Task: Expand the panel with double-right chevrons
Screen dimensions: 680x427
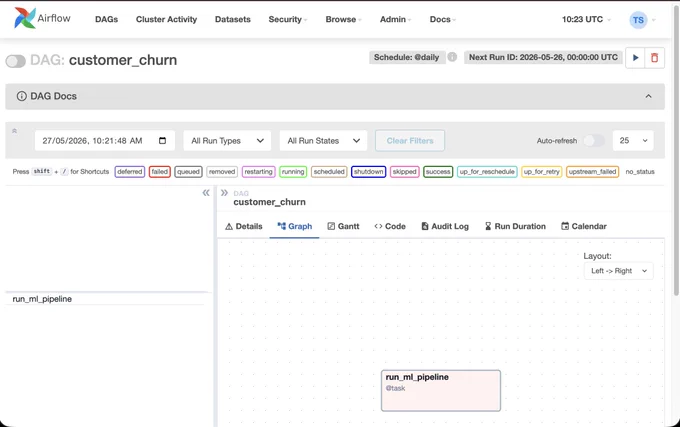Action: click(224, 193)
